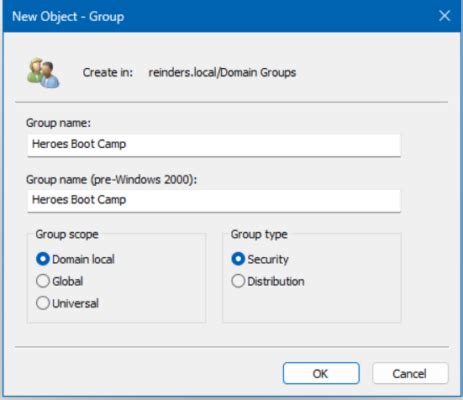This screenshot has width=463, height=400.
Task: Click the 'Group scope' heading
Action: pos(67,234)
